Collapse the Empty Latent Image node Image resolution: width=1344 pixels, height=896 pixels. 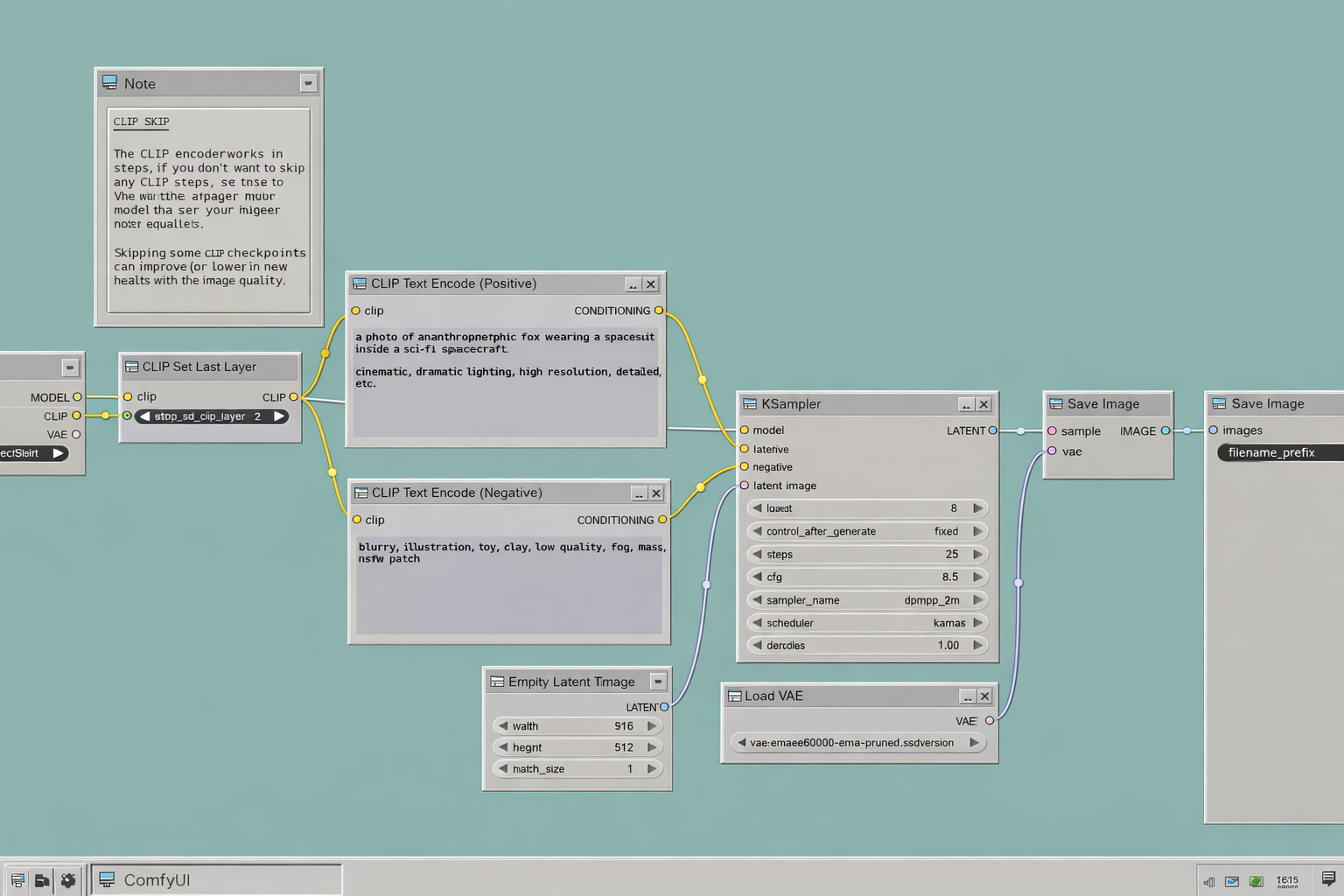point(658,682)
